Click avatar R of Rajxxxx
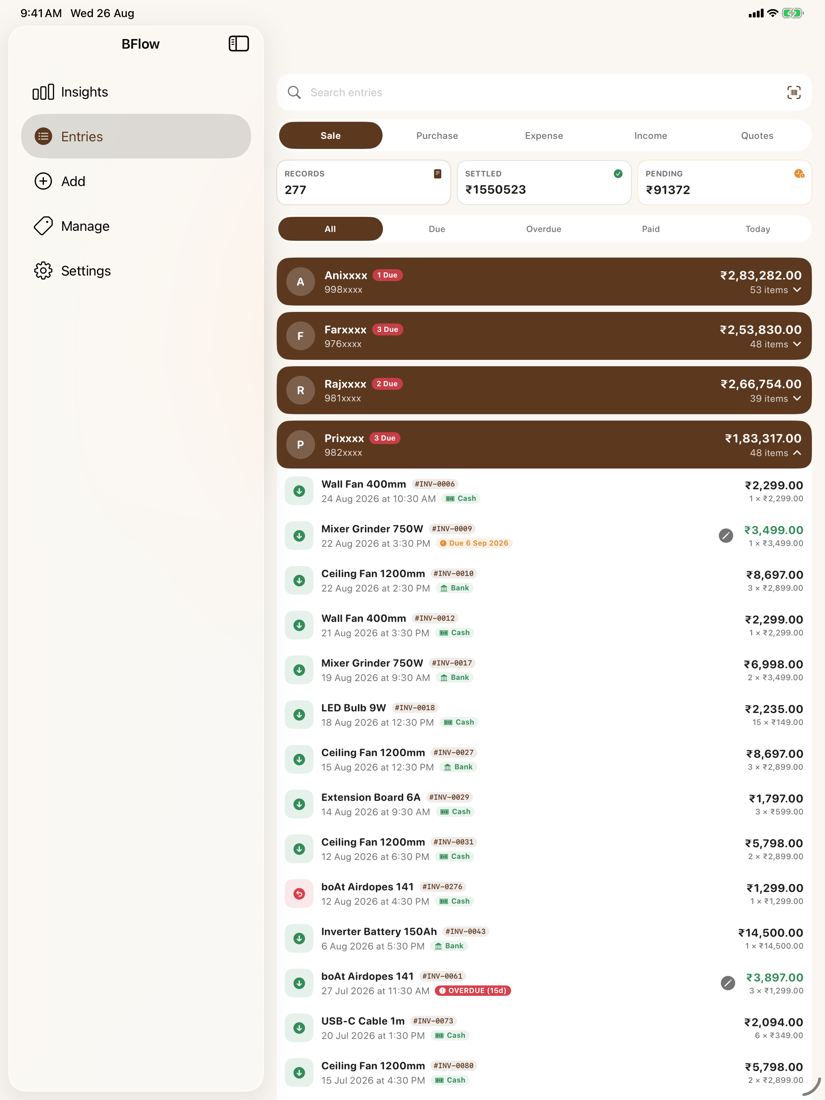 (300, 390)
